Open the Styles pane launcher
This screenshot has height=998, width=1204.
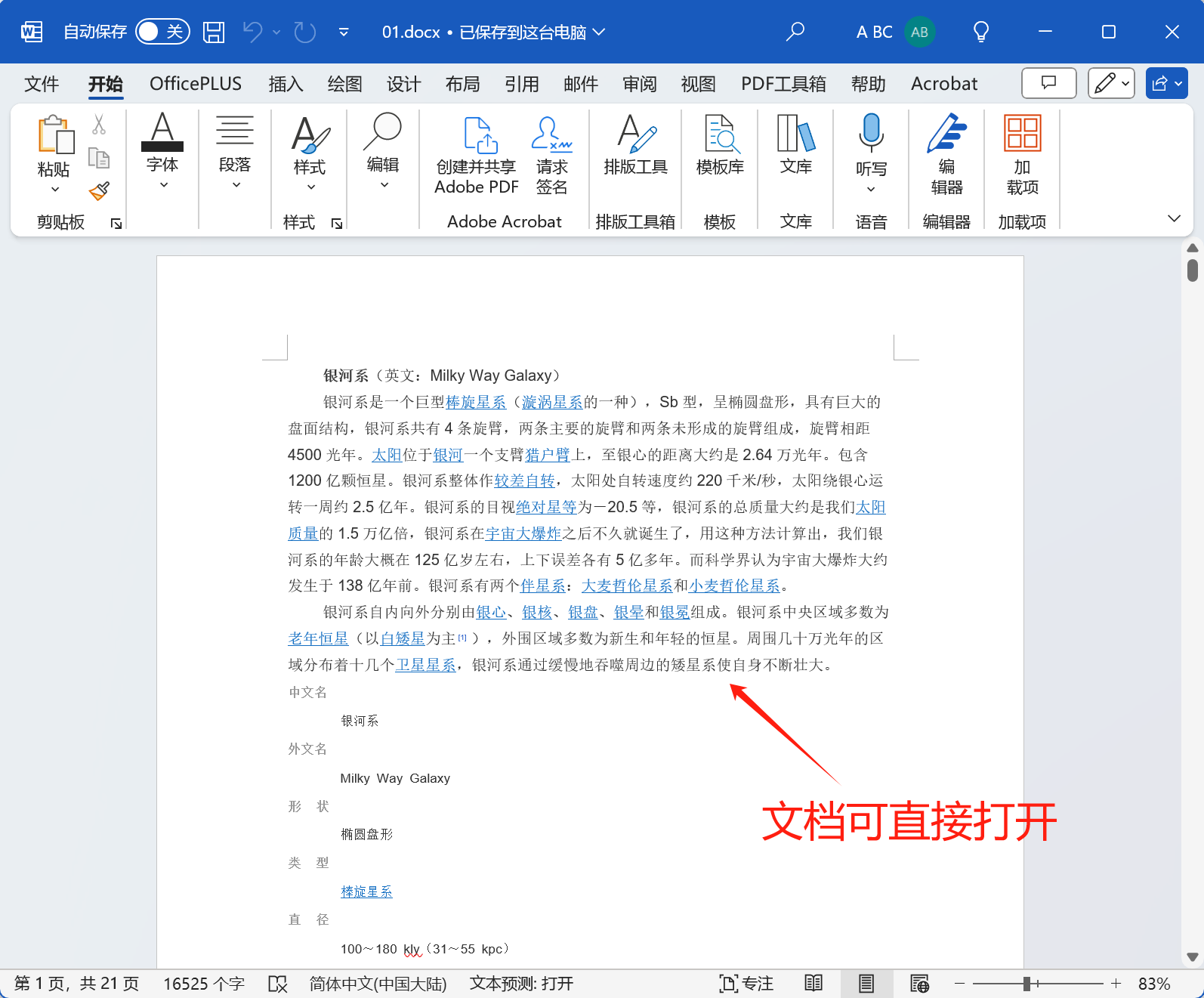tap(337, 223)
